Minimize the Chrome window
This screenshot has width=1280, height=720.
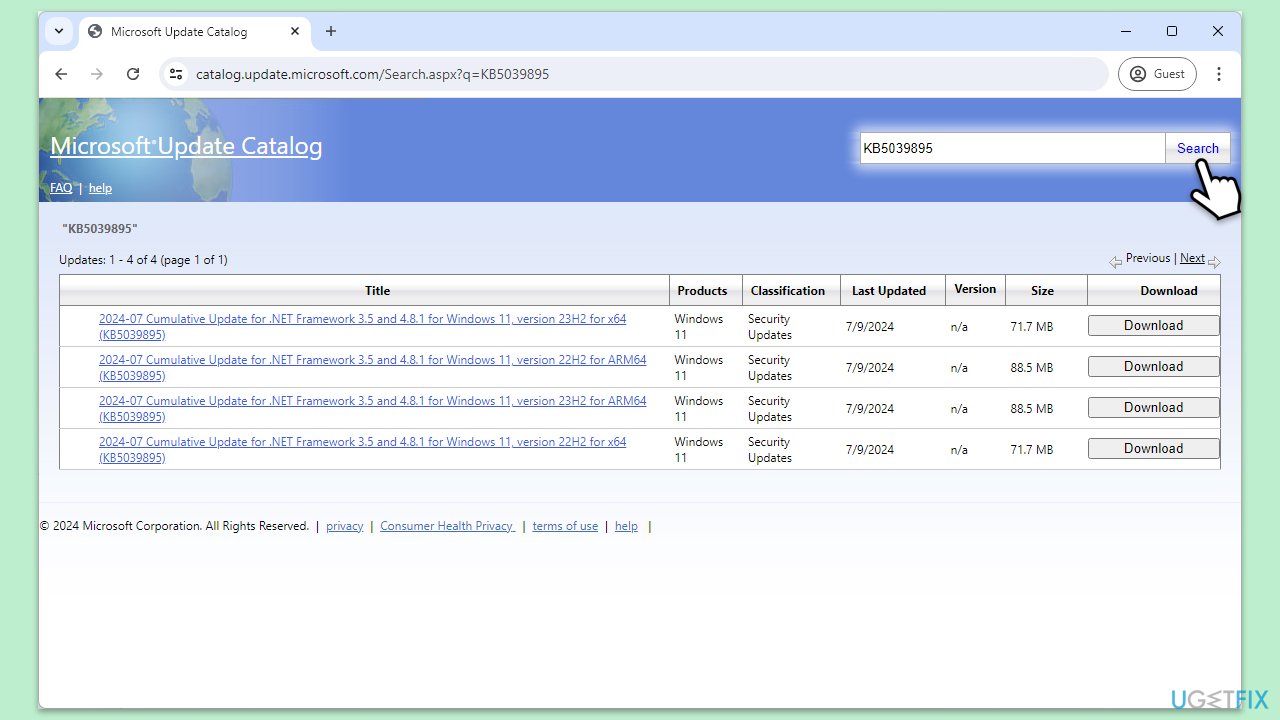pyautogui.click(x=1126, y=31)
